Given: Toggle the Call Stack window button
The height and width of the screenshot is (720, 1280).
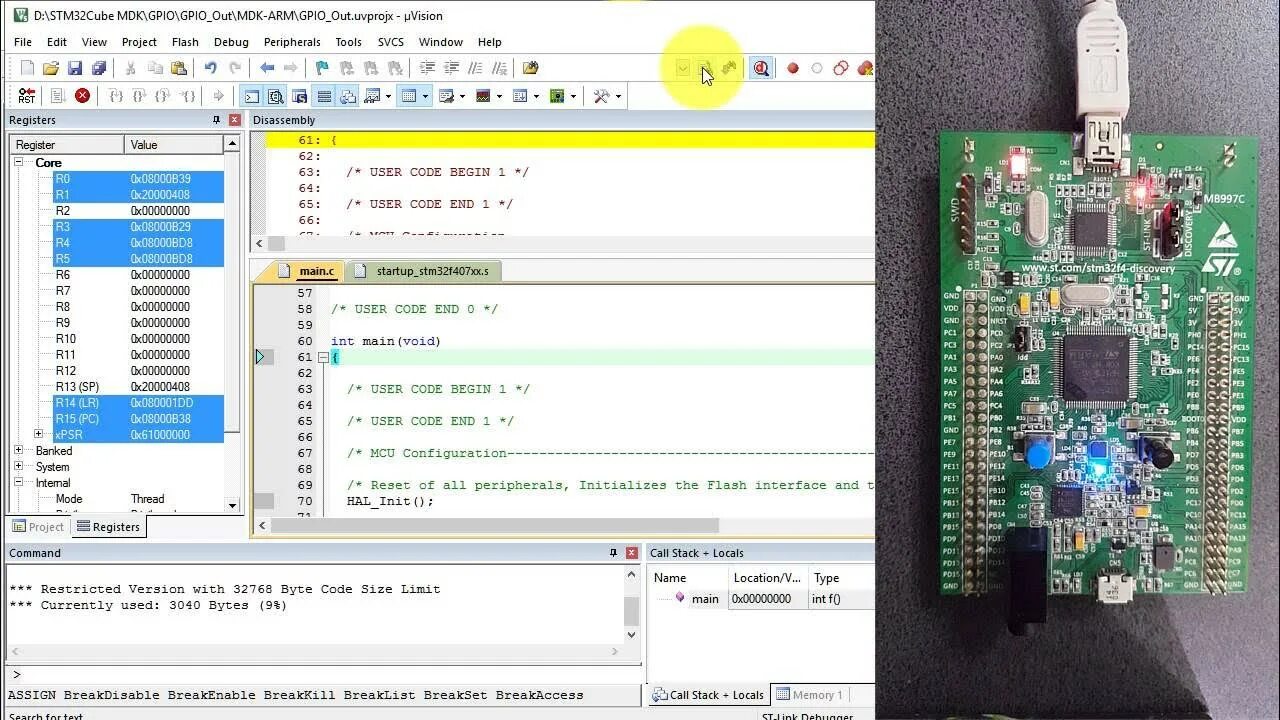Looking at the screenshot, I should 347,96.
